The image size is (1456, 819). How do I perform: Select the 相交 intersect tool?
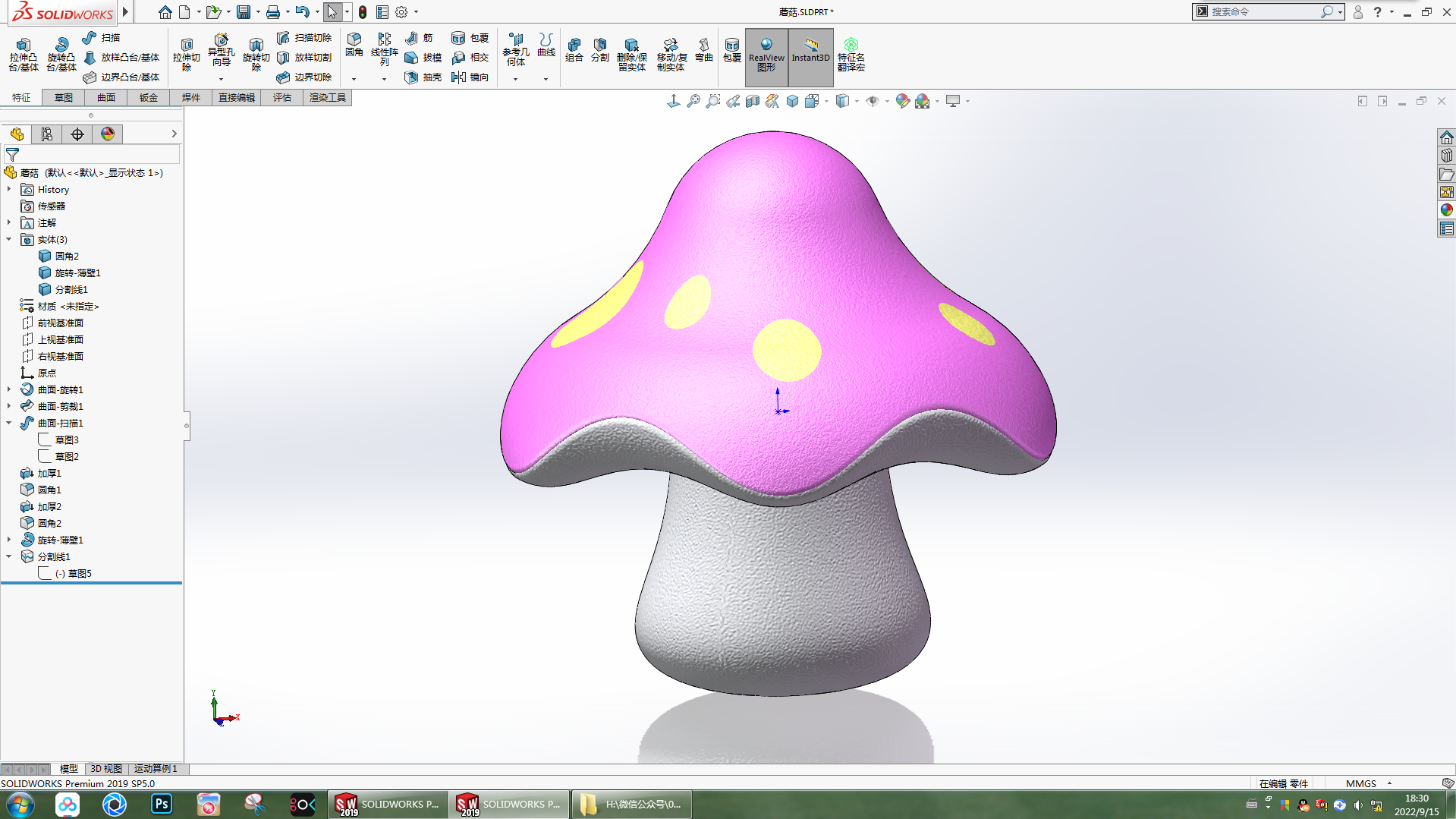pos(470,57)
